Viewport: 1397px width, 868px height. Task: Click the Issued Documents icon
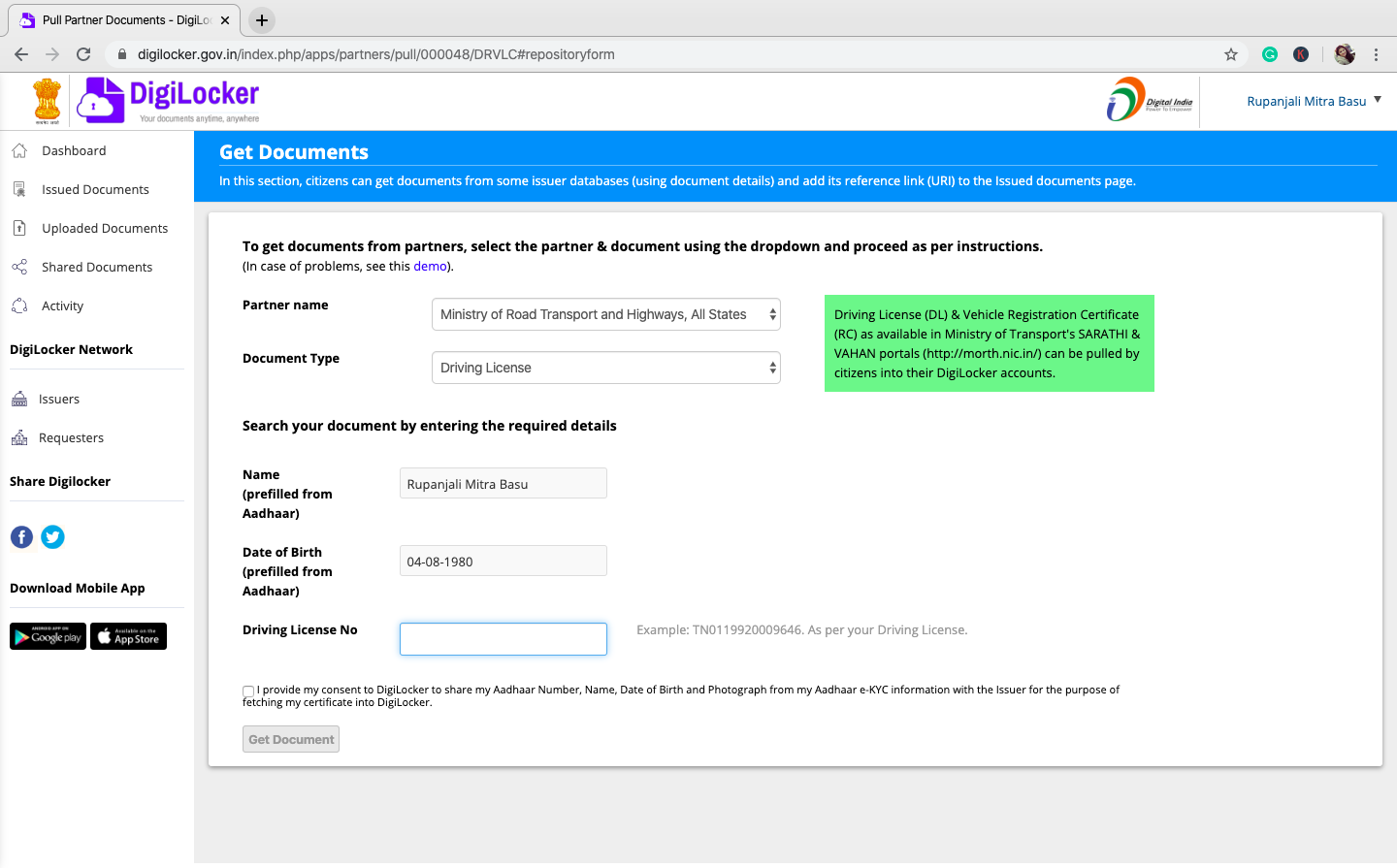tap(19, 189)
